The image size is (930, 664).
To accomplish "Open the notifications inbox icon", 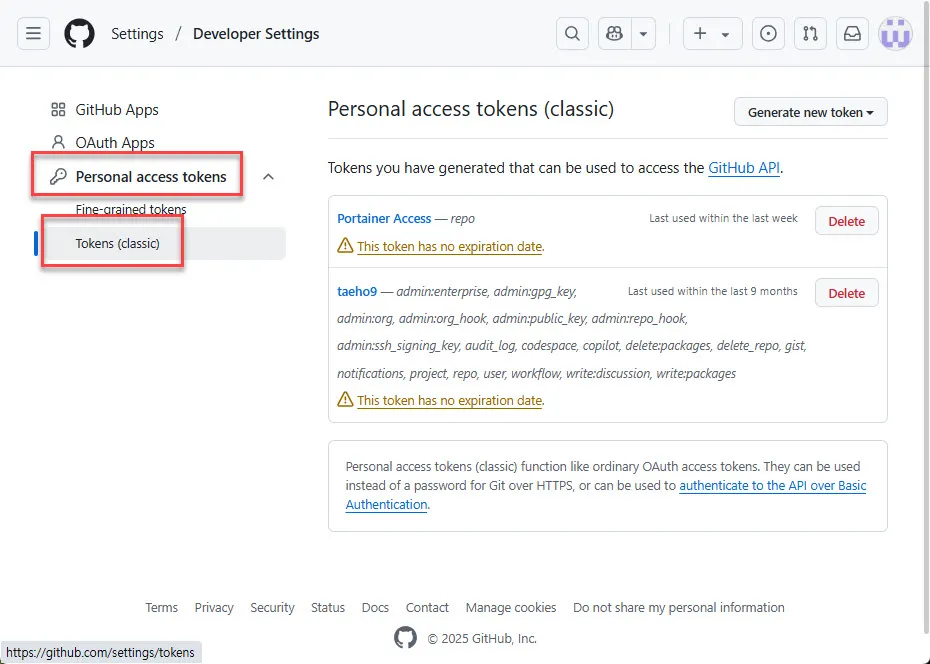I will tap(852, 33).
